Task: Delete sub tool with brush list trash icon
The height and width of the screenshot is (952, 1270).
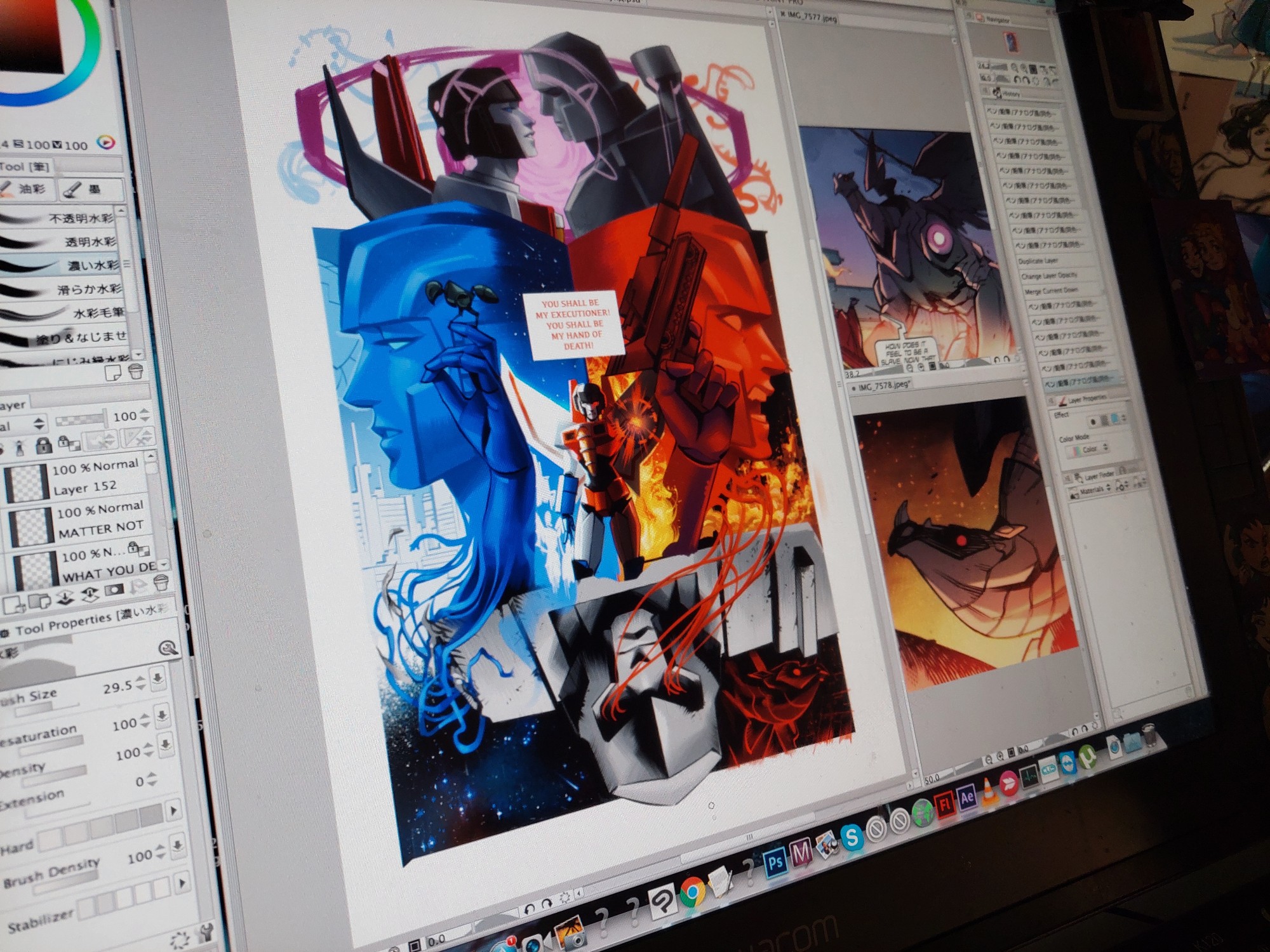Action: tap(135, 372)
